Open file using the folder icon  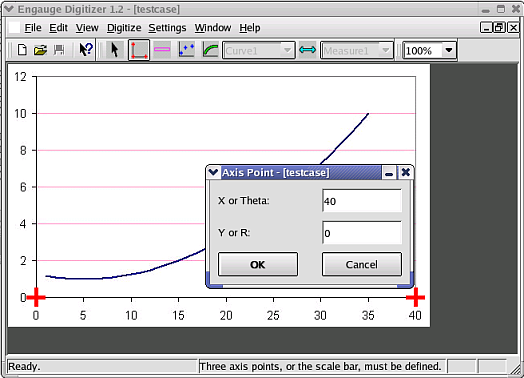pyautogui.click(x=40, y=50)
